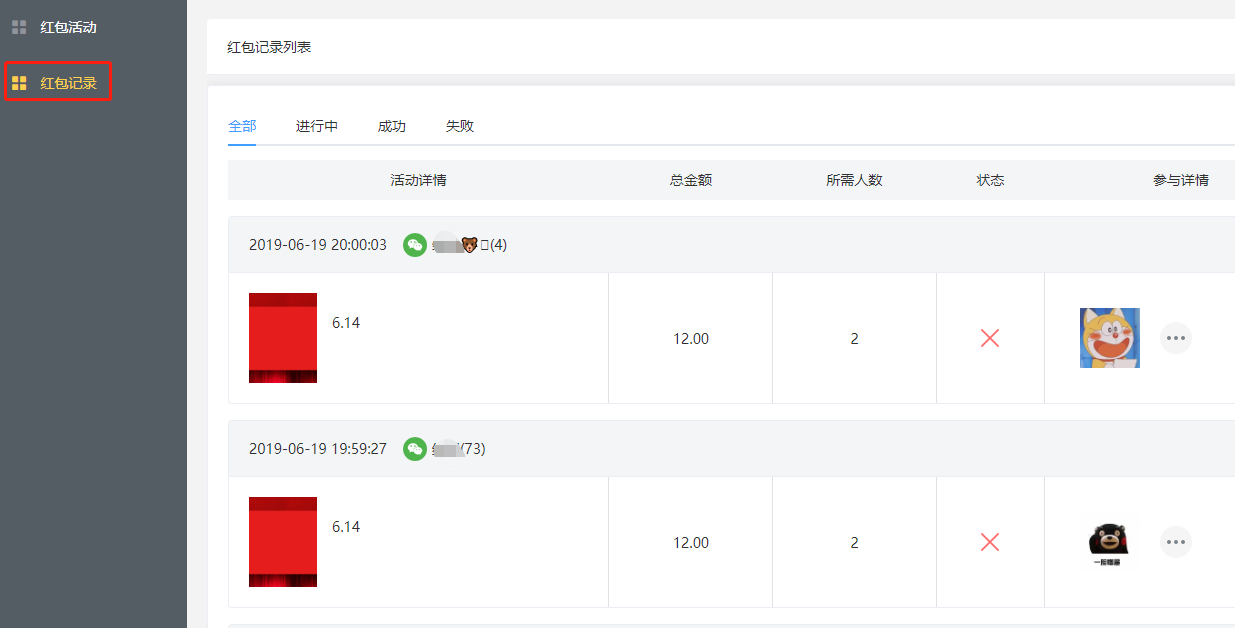
Task: Switch to the 进行中 tab
Action: pos(317,126)
